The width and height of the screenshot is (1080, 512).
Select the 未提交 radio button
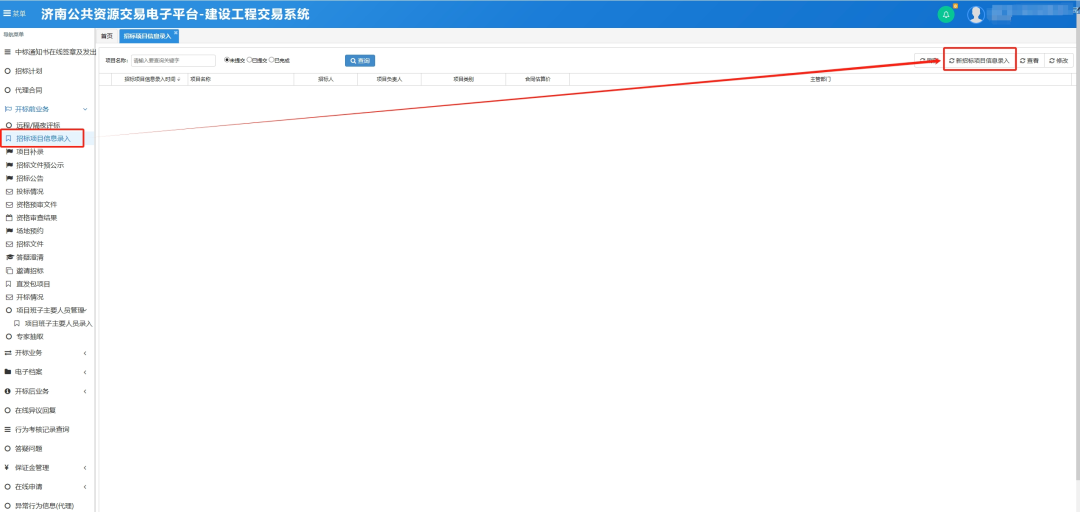[x=227, y=60]
